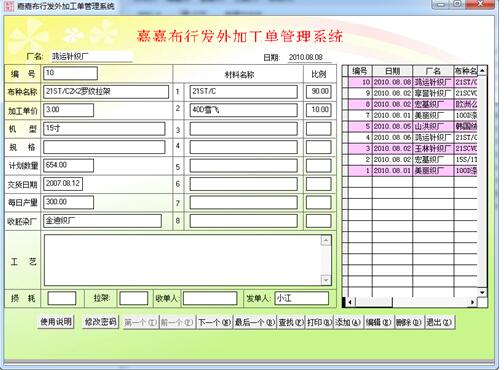Click the 日期 column header in the grid
504x370 pixels.
(x=392, y=71)
